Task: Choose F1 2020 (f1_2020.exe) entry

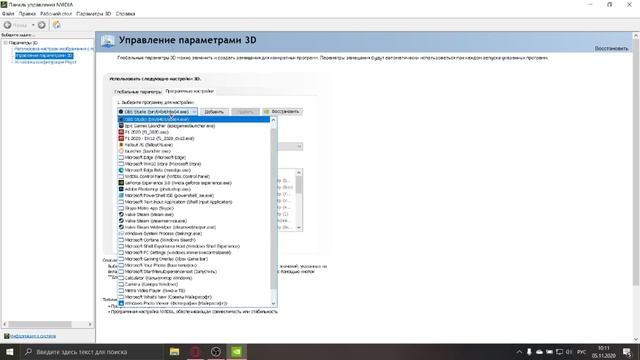Action: pyautogui.click(x=194, y=132)
